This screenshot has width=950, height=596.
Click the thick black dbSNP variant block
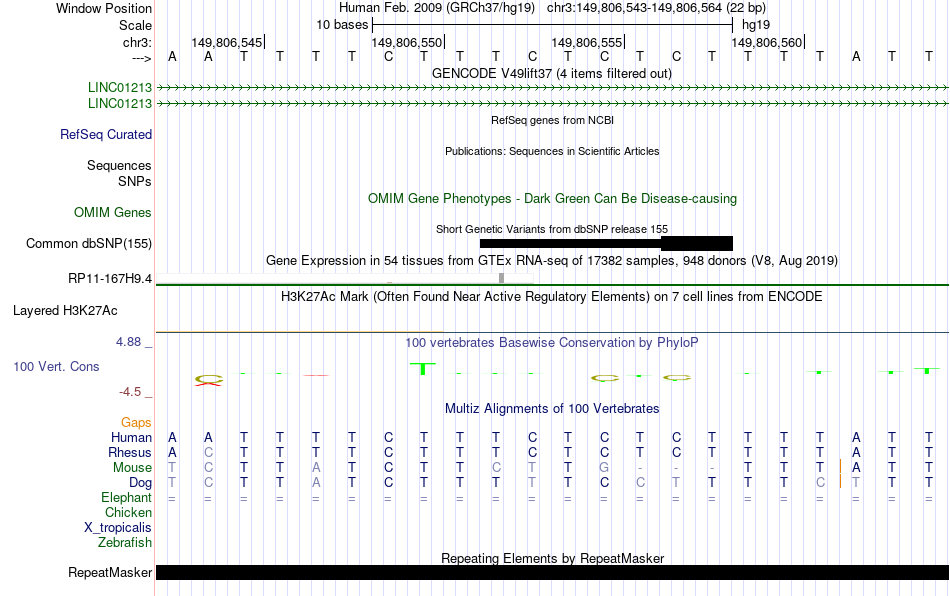(697, 243)
